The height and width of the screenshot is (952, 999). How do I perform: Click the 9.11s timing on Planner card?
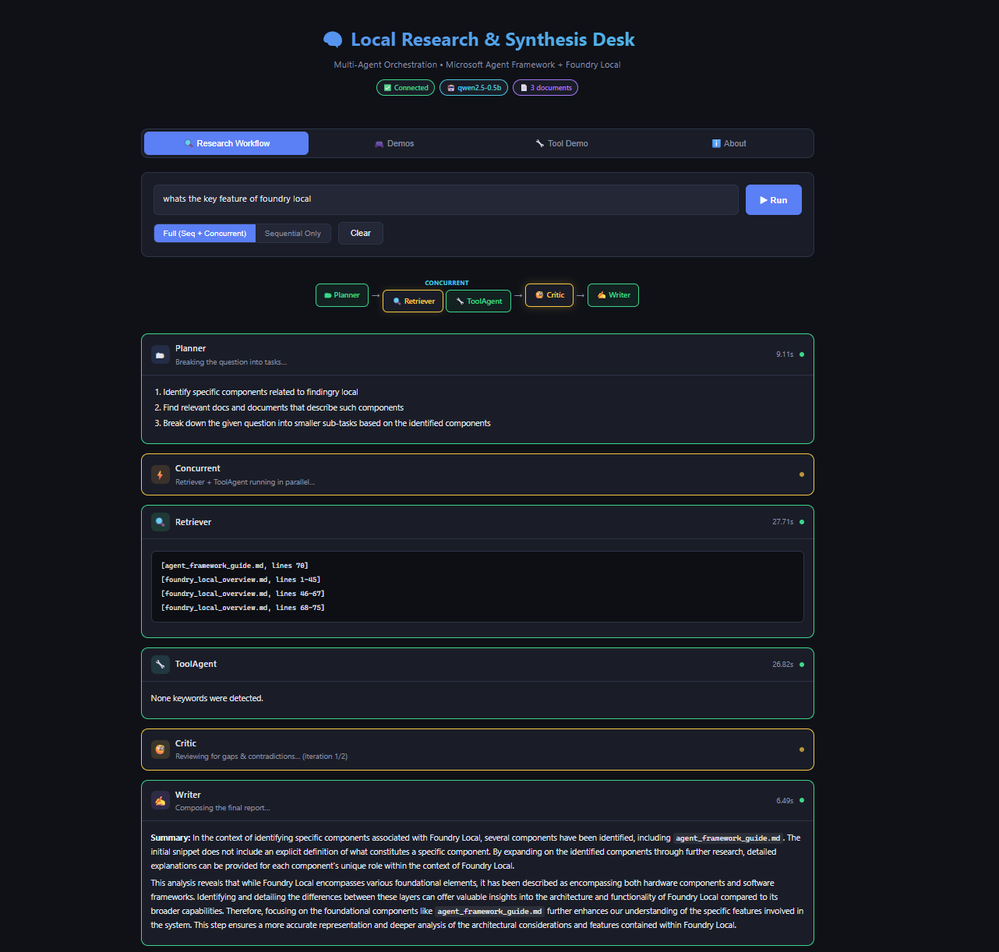[785, 354]
